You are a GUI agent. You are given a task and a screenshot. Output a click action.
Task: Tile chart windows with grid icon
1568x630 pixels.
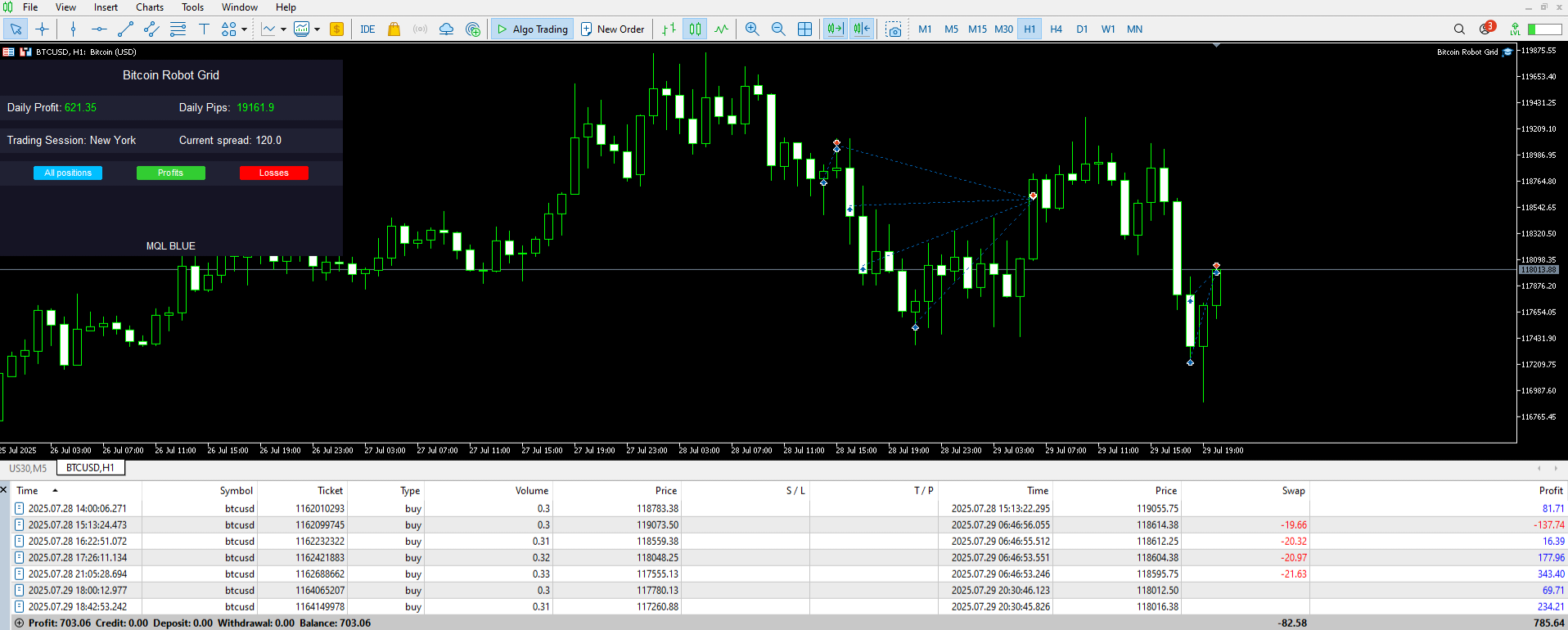coord(804,29)
